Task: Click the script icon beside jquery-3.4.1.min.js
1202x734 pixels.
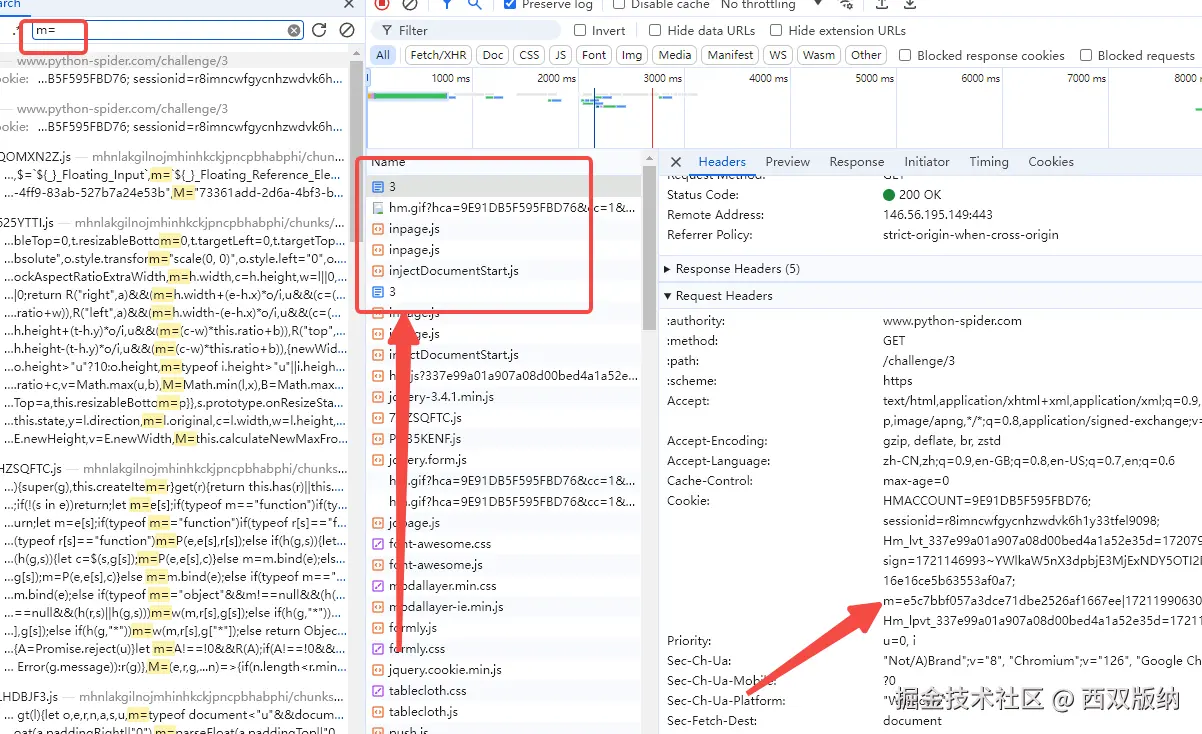Action: pos(378,397)
